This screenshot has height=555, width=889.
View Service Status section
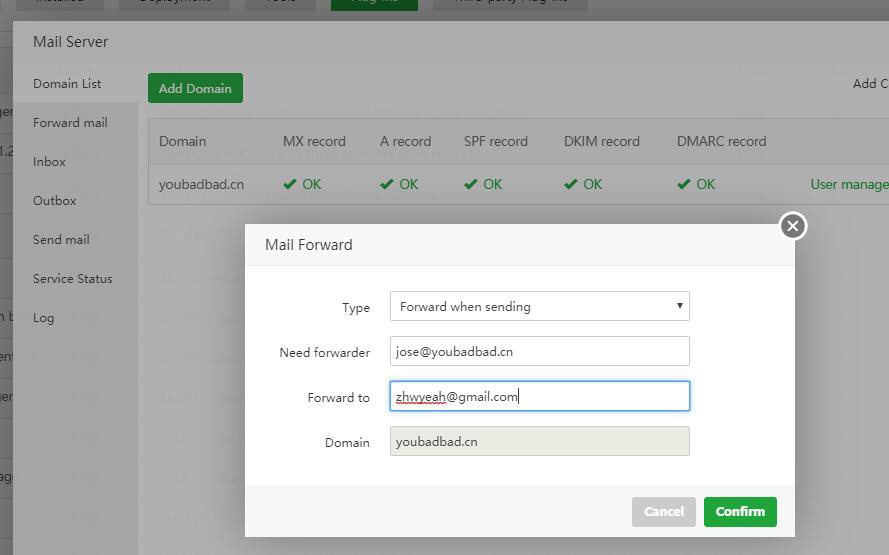pos(72,278)
